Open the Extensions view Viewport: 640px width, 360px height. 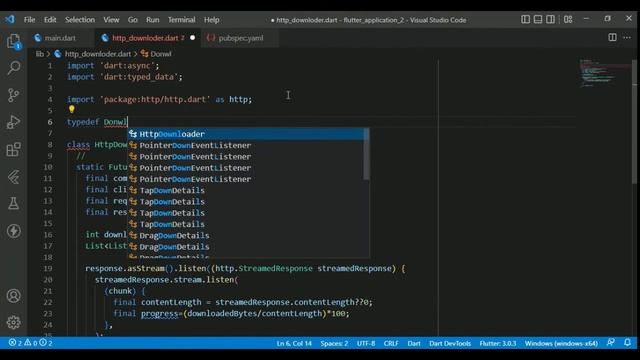pos(13,149)
